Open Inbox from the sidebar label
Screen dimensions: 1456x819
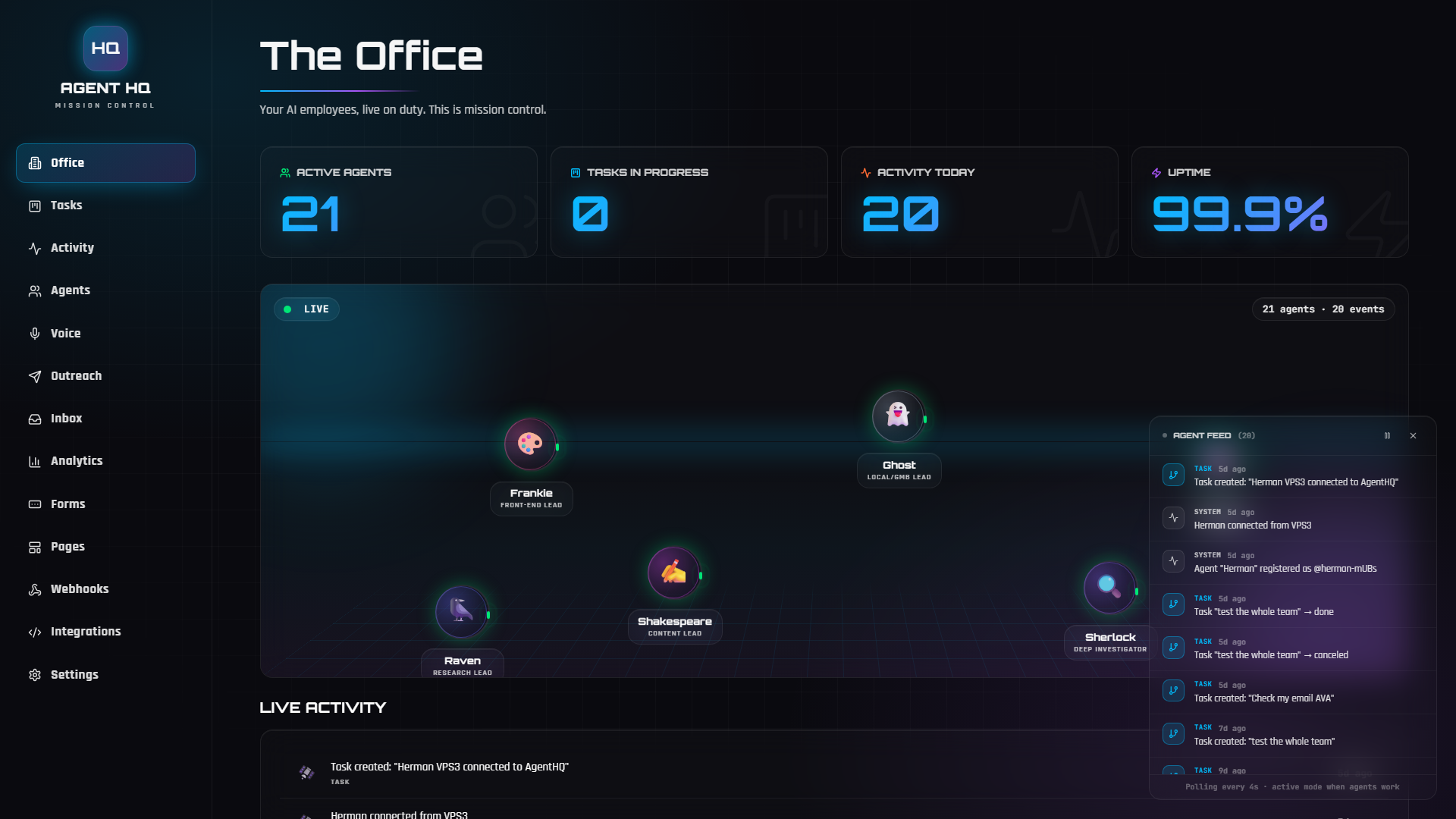66,419
